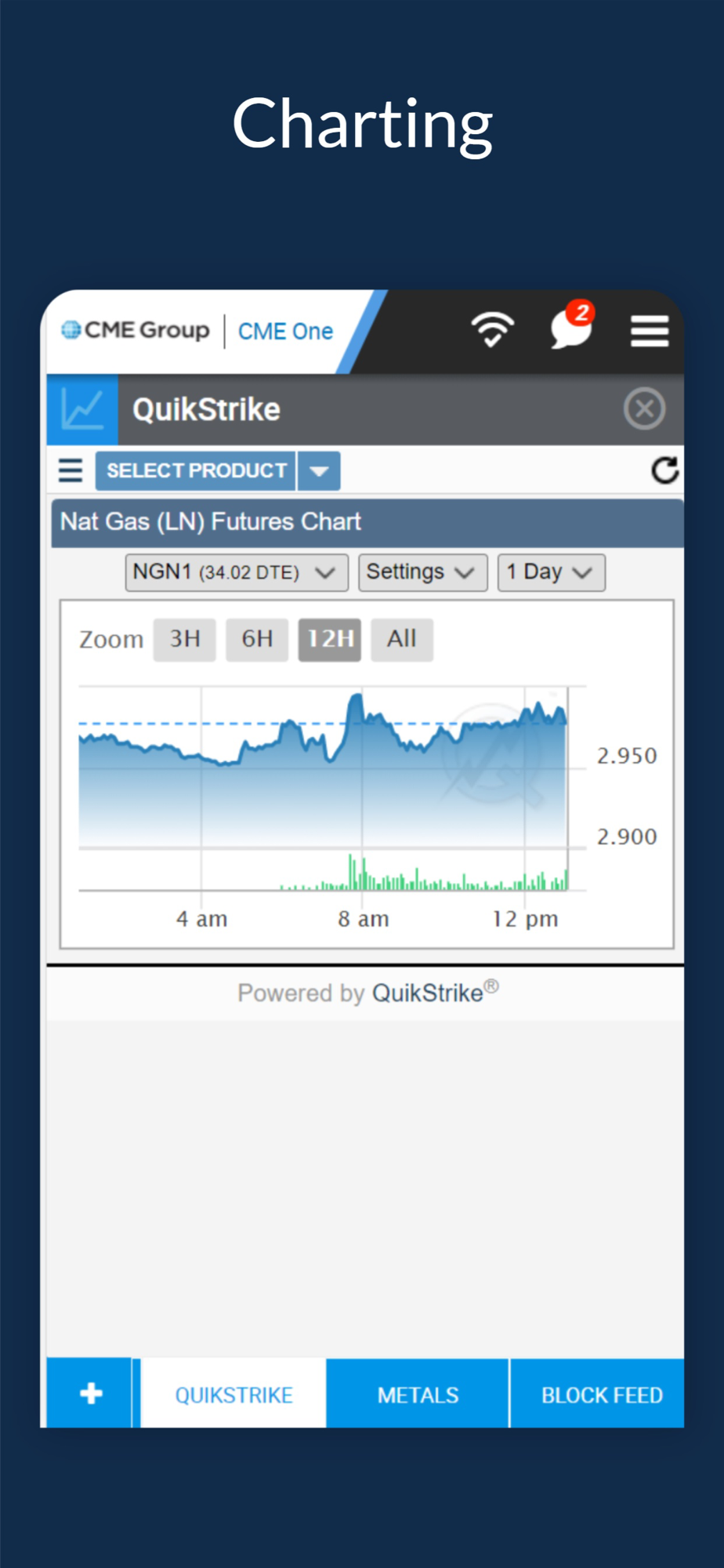Click the 2.900 price axis label

click(627, 837)
